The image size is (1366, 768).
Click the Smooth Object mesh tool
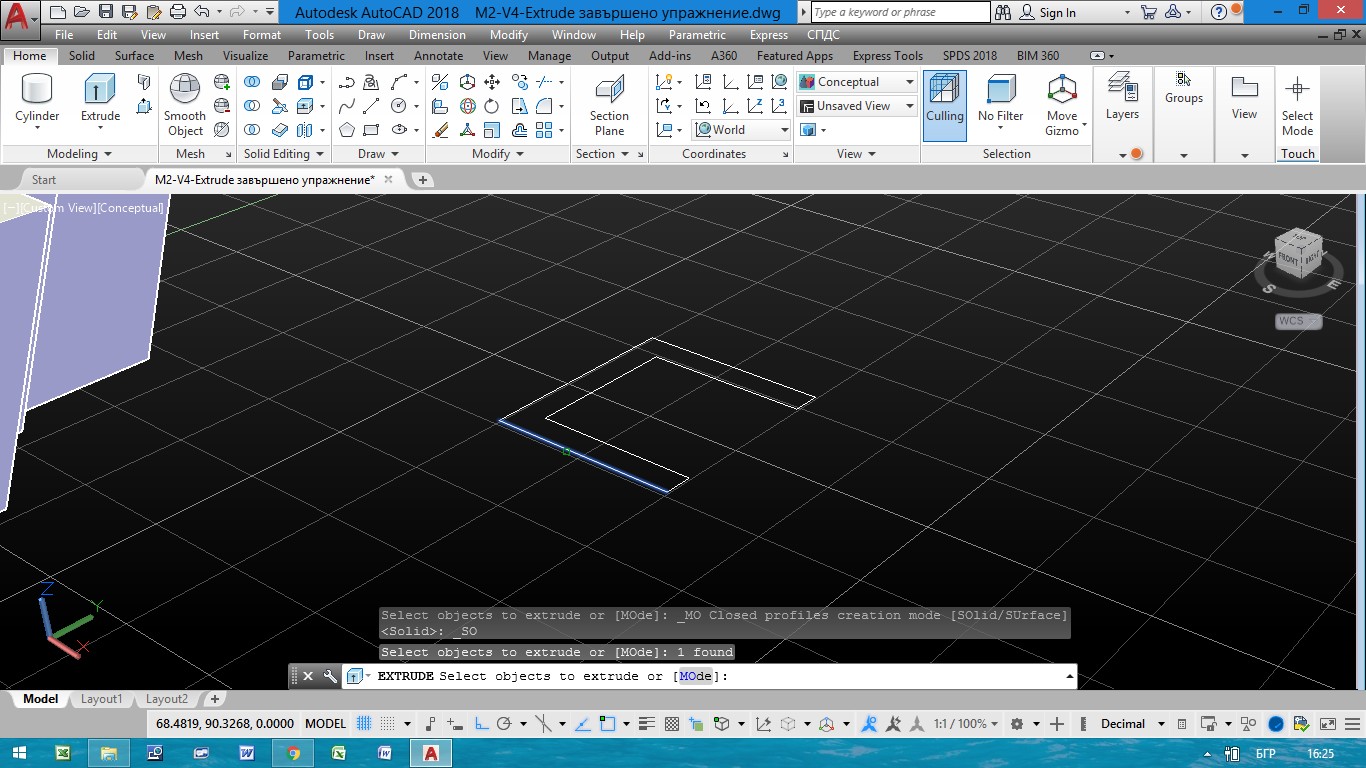tap(185, 105)
